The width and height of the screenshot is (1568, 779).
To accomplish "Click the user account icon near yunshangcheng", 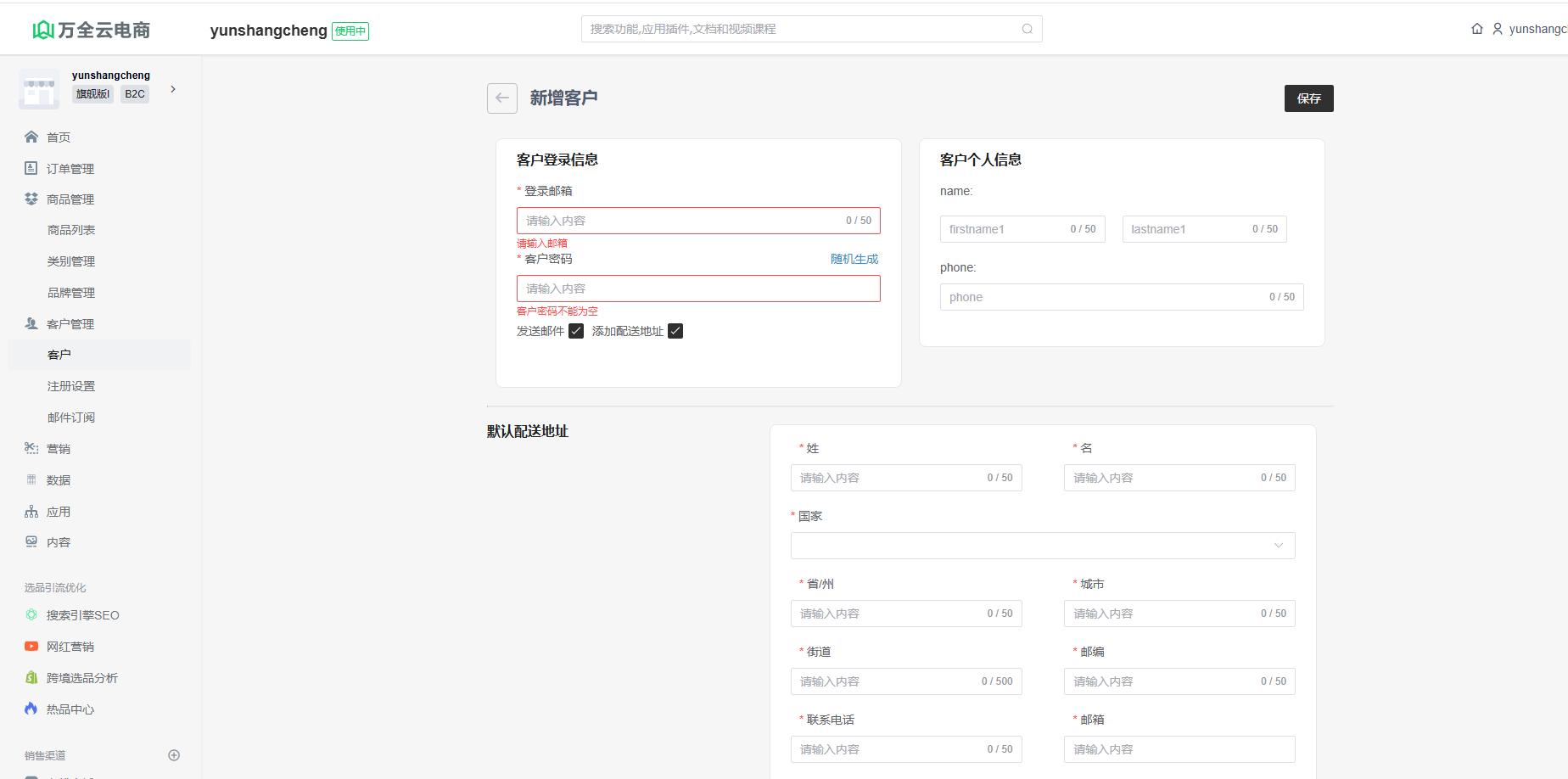I will pyautogui.click(x=1497, y=29).
